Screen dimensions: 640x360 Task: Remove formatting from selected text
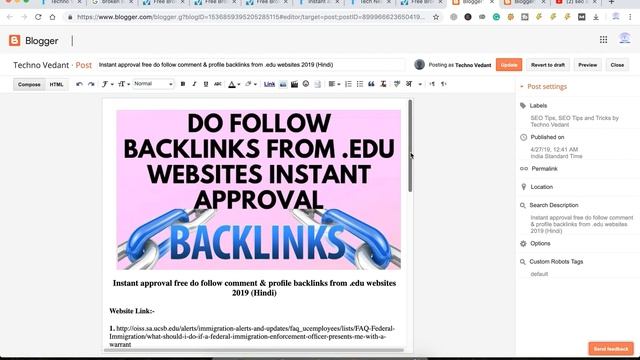(x=383, y=84)
